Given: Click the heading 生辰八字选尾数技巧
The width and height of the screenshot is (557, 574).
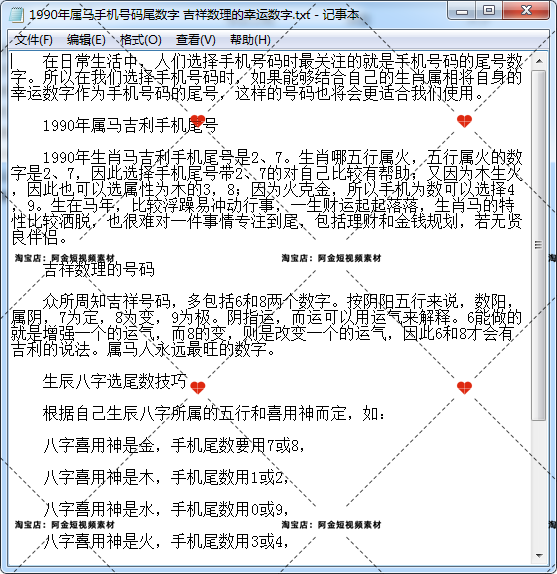Looking at the screenshot, I should (x=115, y=381).
